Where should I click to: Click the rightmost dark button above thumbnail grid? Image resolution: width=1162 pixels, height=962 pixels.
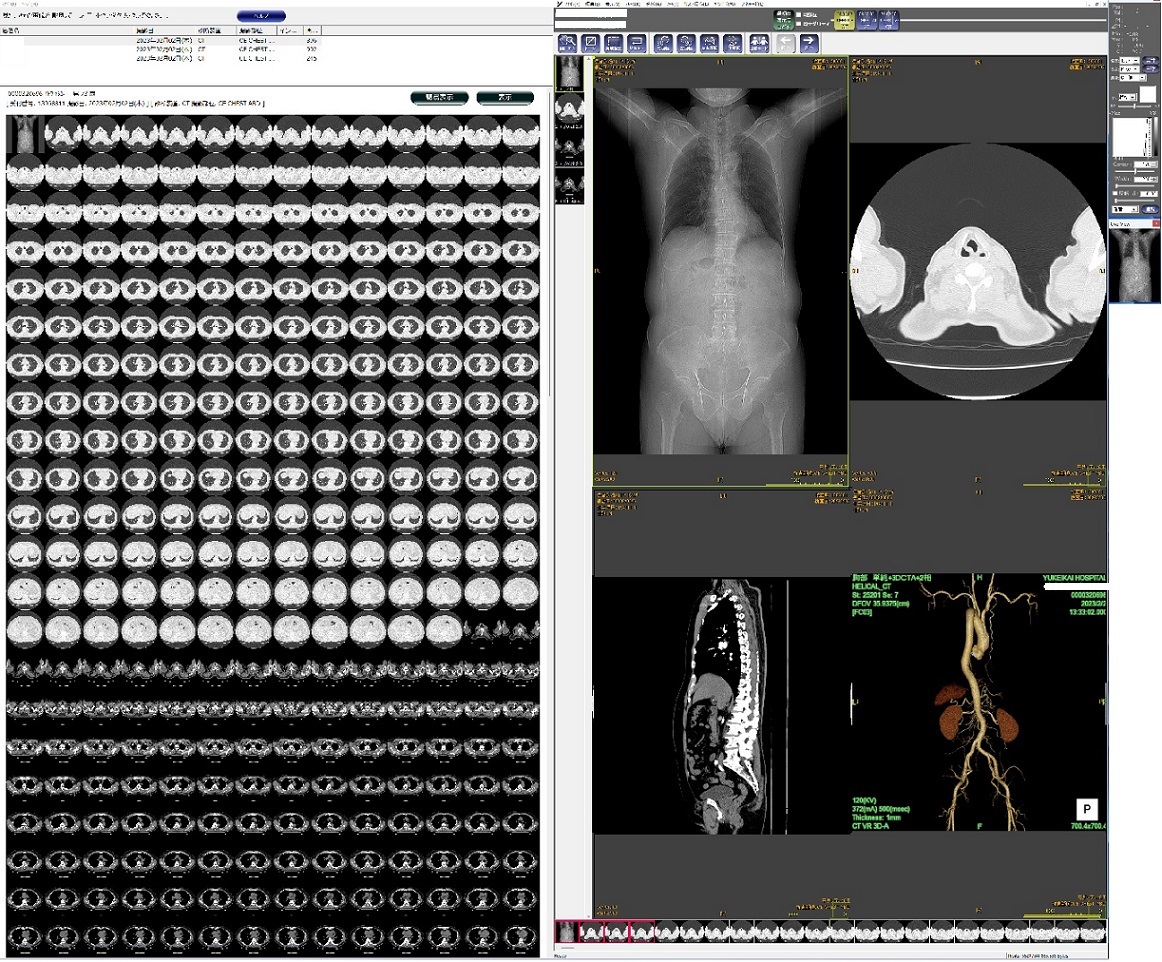pos(504,98)
